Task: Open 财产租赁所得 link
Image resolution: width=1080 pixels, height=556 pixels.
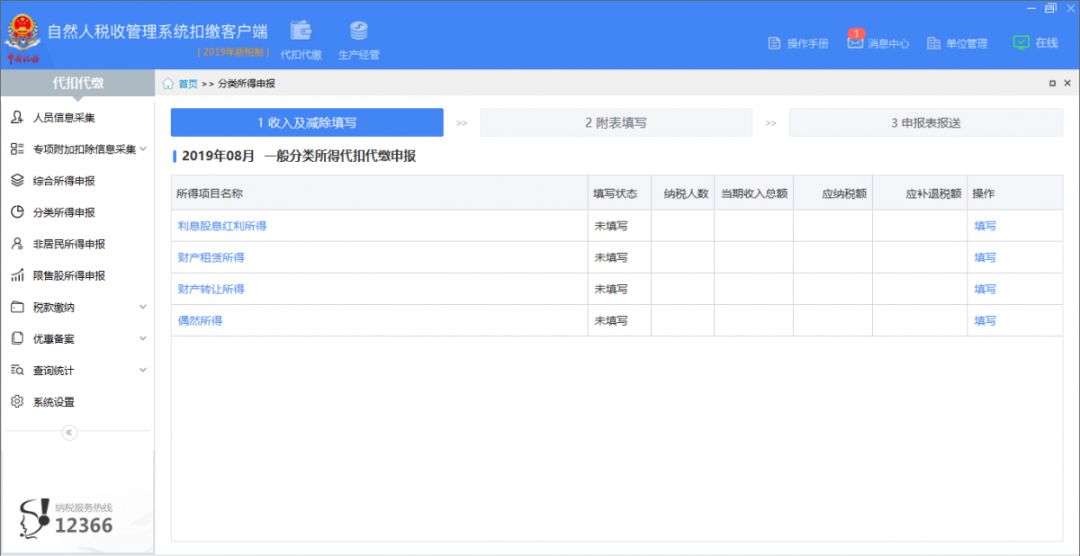Action: tap(211, 258)
